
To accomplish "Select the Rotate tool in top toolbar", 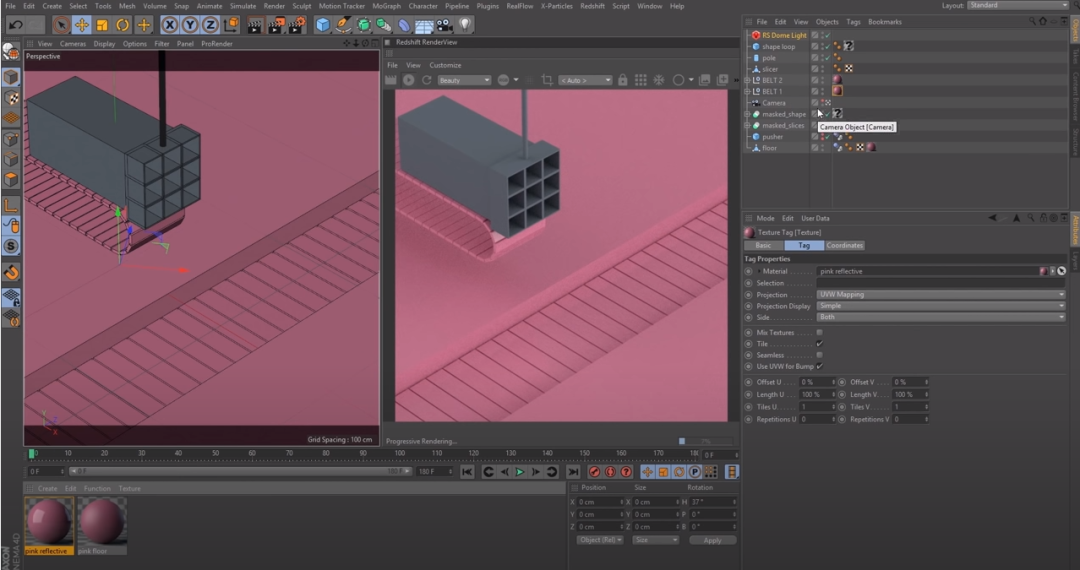I will point(123,25).
